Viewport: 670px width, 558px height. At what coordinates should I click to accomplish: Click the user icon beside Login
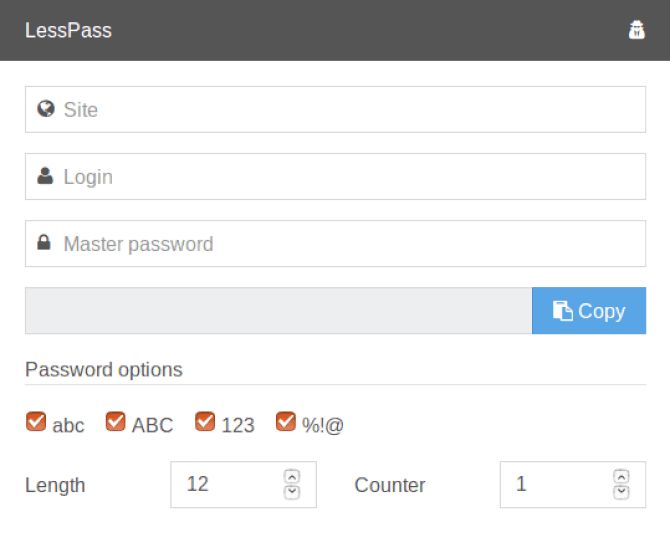coord(45,176)
